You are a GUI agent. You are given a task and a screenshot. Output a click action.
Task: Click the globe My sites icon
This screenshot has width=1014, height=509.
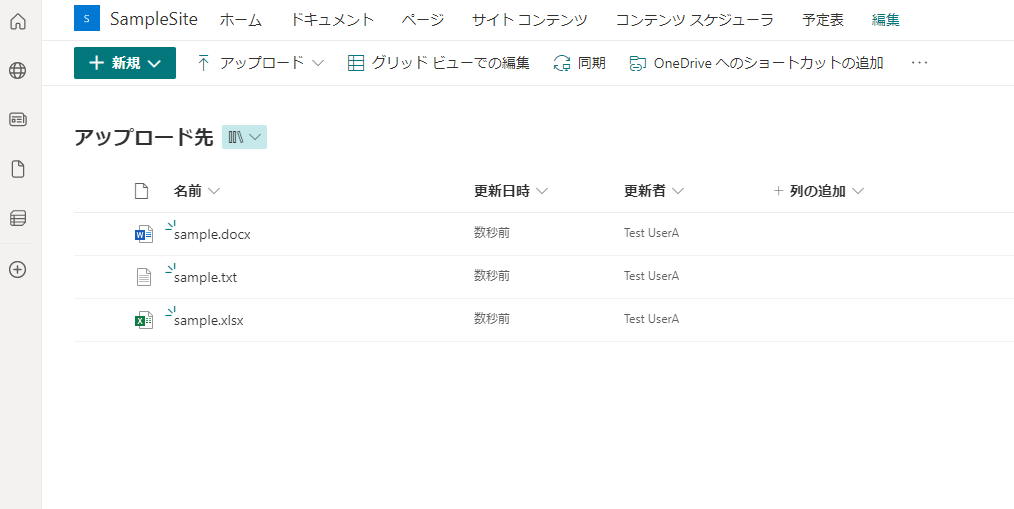point(18,70)
